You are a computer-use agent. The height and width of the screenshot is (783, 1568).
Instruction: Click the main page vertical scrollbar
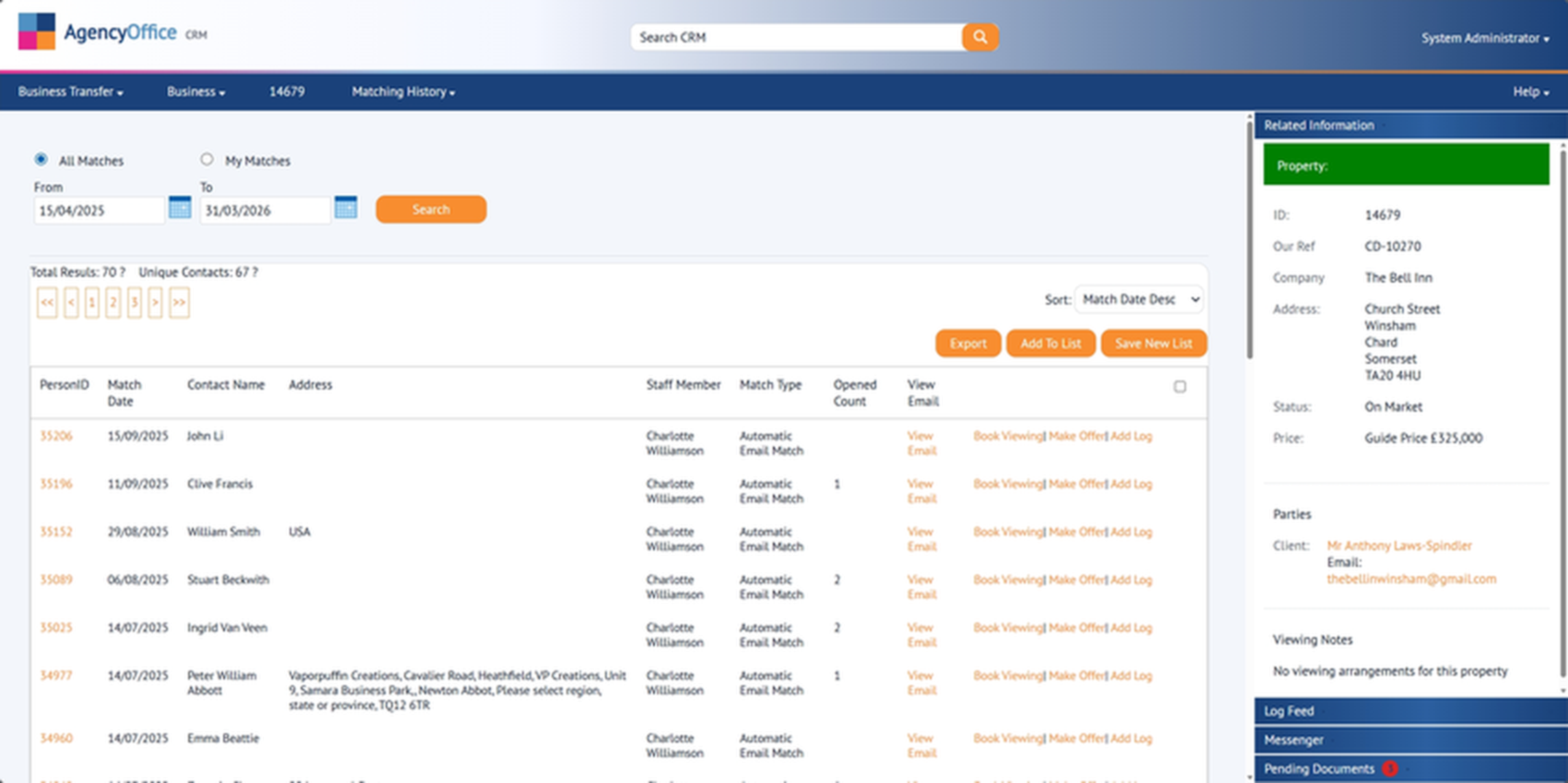click(1249, 240)
